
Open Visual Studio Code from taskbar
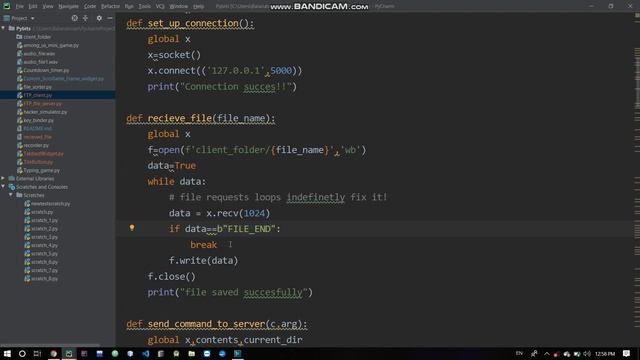146,353
